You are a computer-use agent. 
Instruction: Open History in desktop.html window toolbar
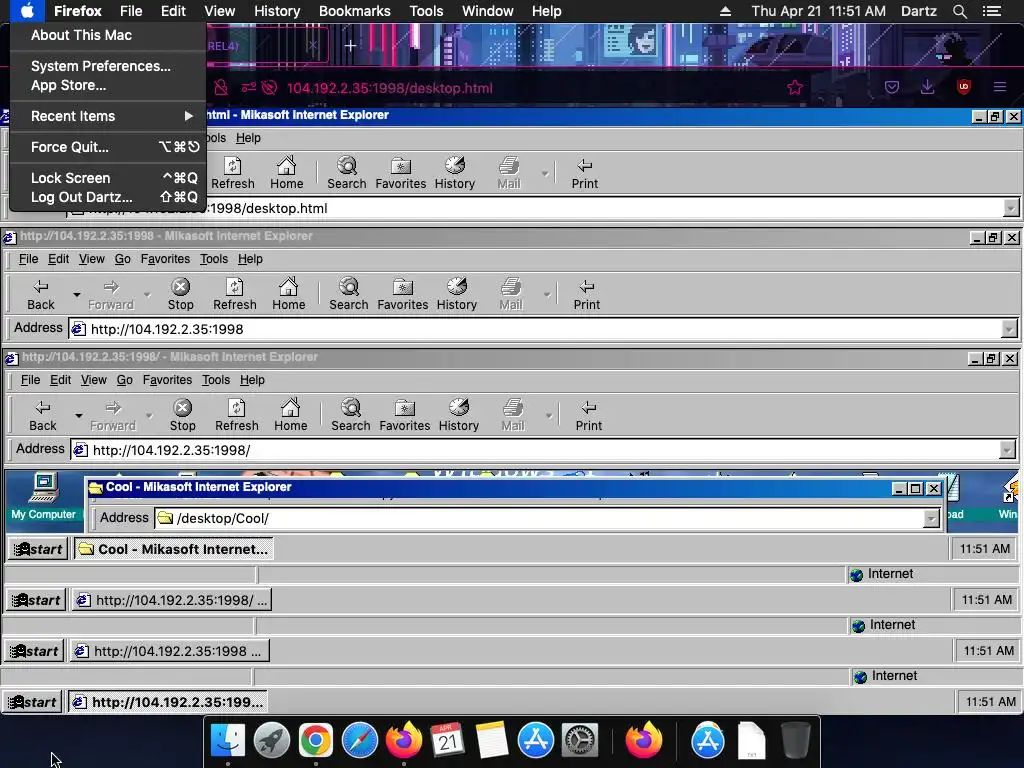(x=455, y=174)
